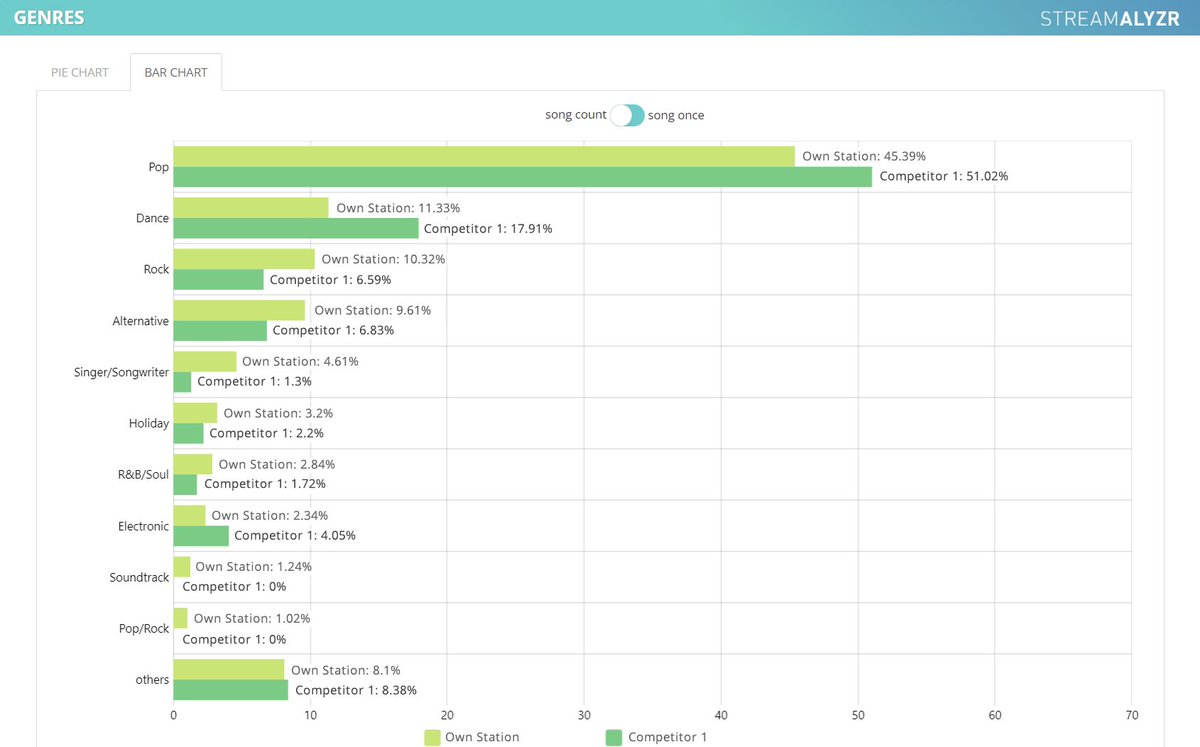Click the 'Alternative' axis label
This screenshot has width=1200, height=747.
click(141, 321)
